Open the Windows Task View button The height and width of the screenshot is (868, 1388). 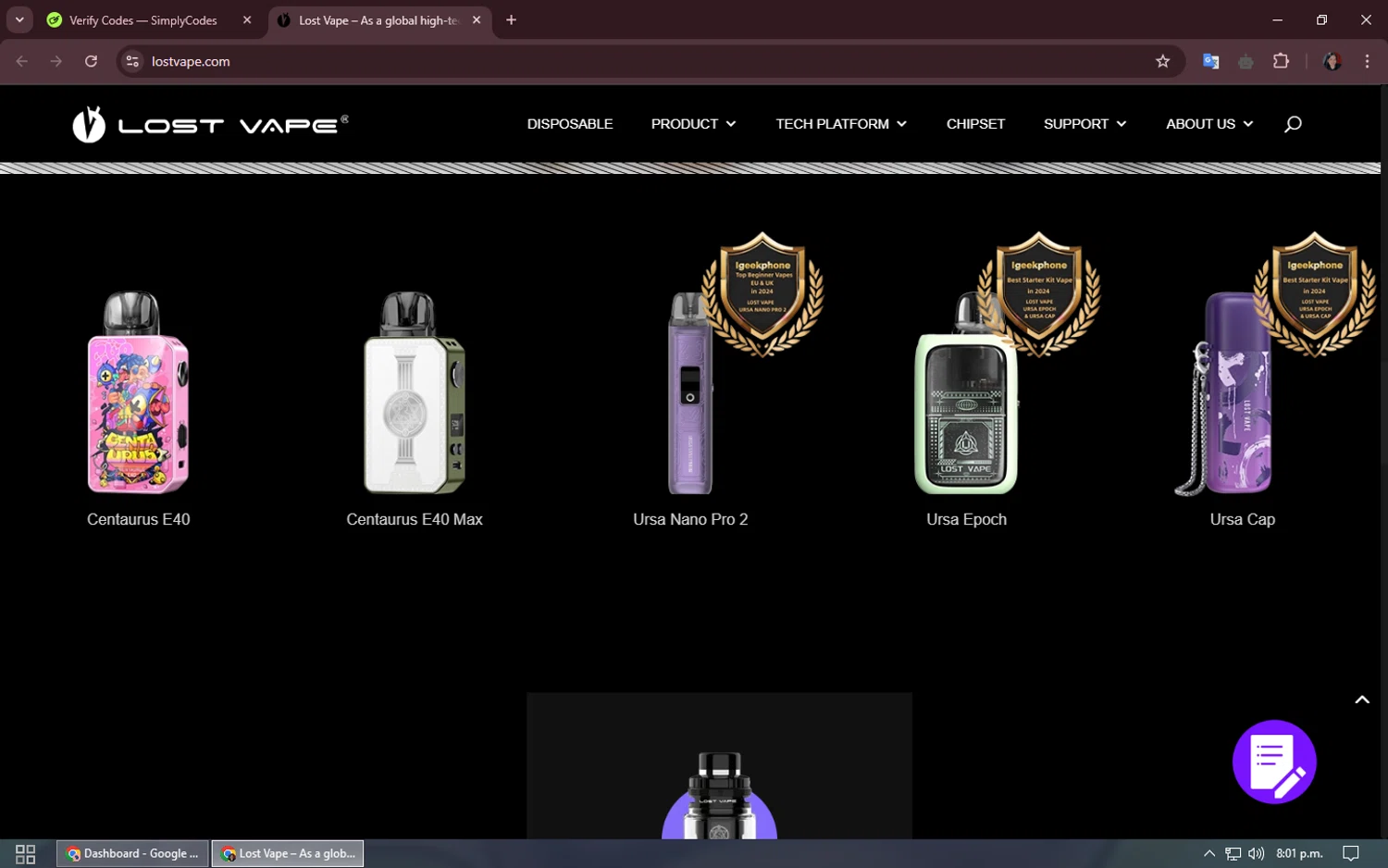[x=26, y=853]
